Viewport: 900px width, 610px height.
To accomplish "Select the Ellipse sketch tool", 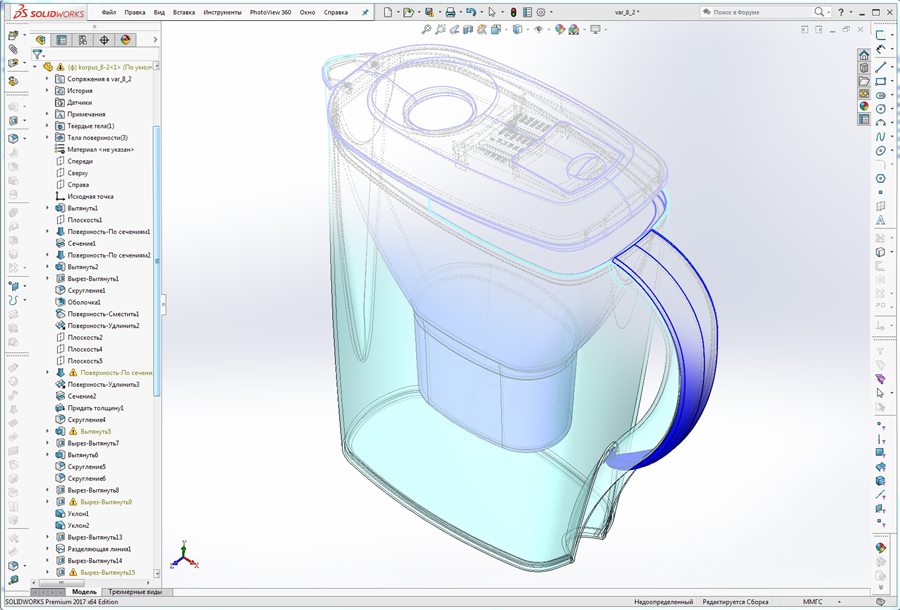I will click(x=880, y=150).
